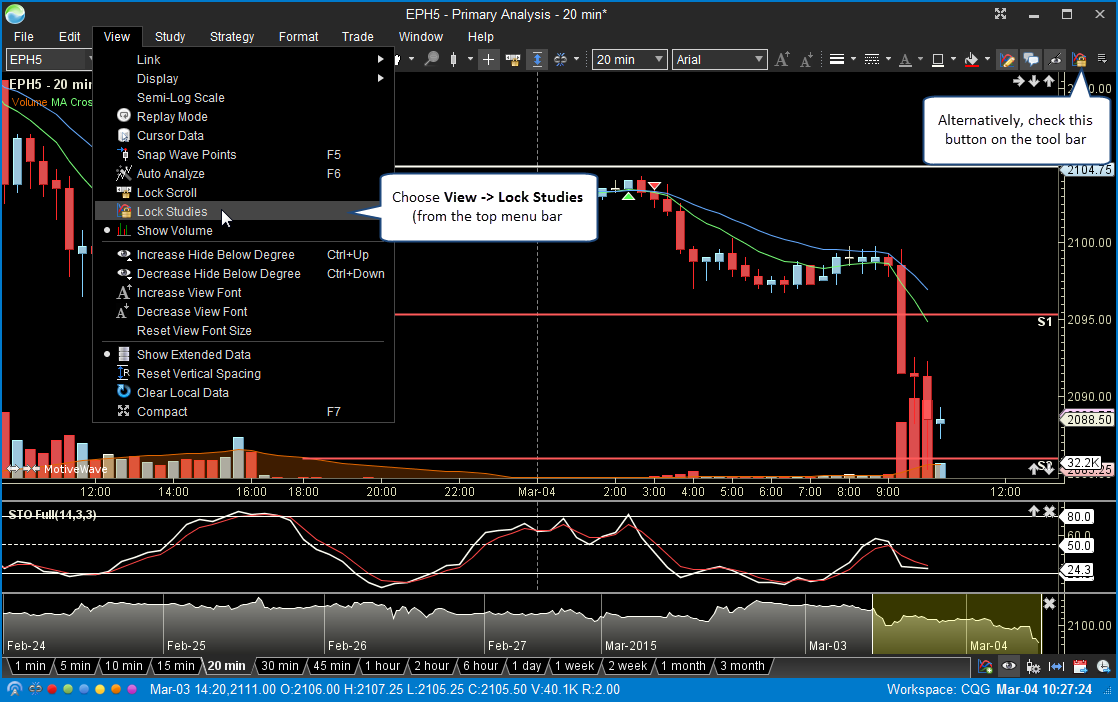Click the add study icon at bottom right
Viewport: 1118px width, 702px height.
click(x=985, y=666)
